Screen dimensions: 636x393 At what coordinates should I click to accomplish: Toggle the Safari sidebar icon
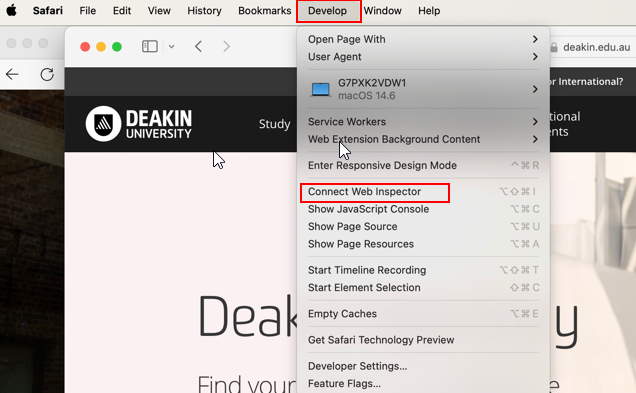[150, 46]
